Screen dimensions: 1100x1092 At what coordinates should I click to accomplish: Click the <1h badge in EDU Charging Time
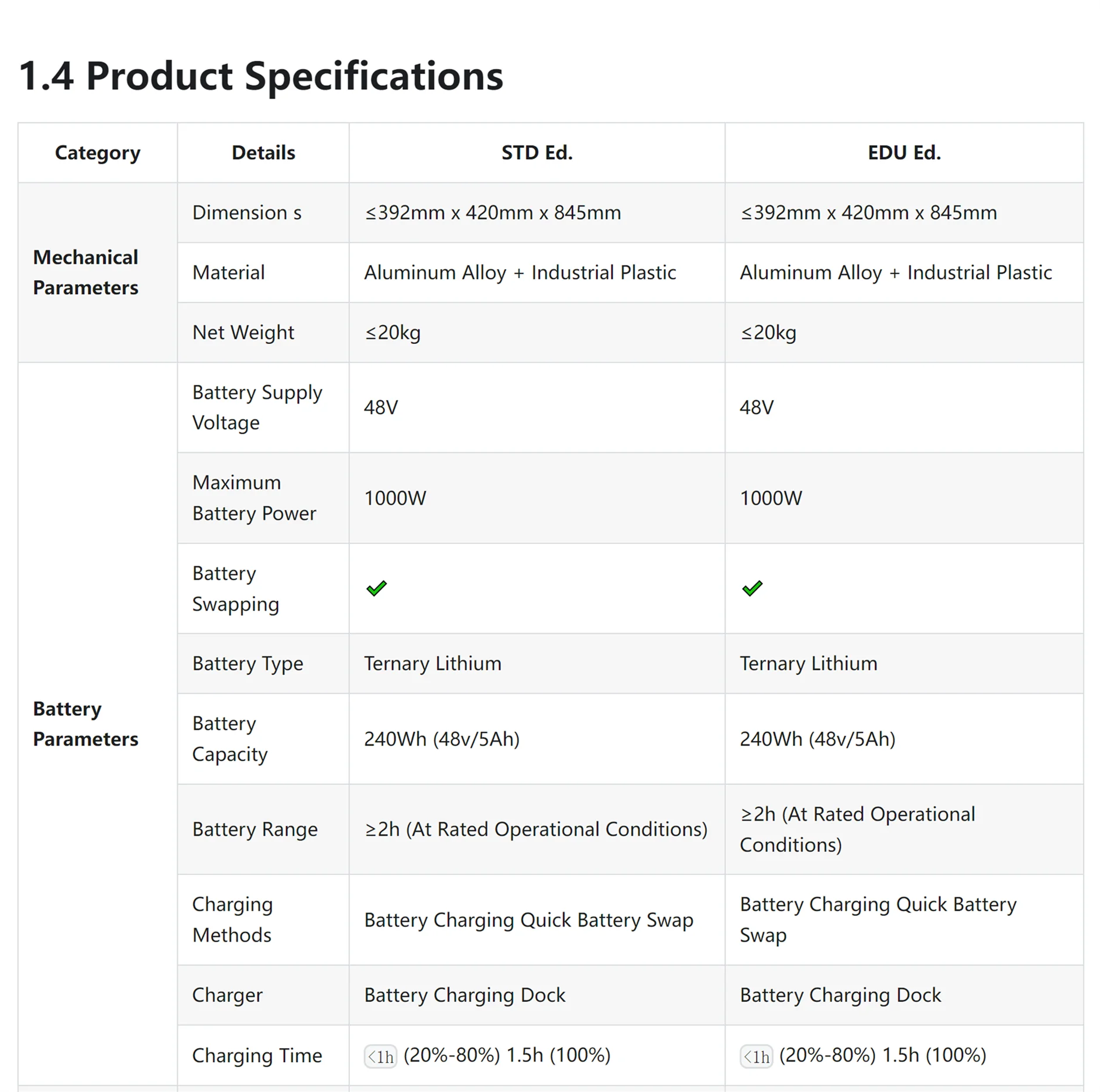pyautogui.click(x=756, y=1056)
